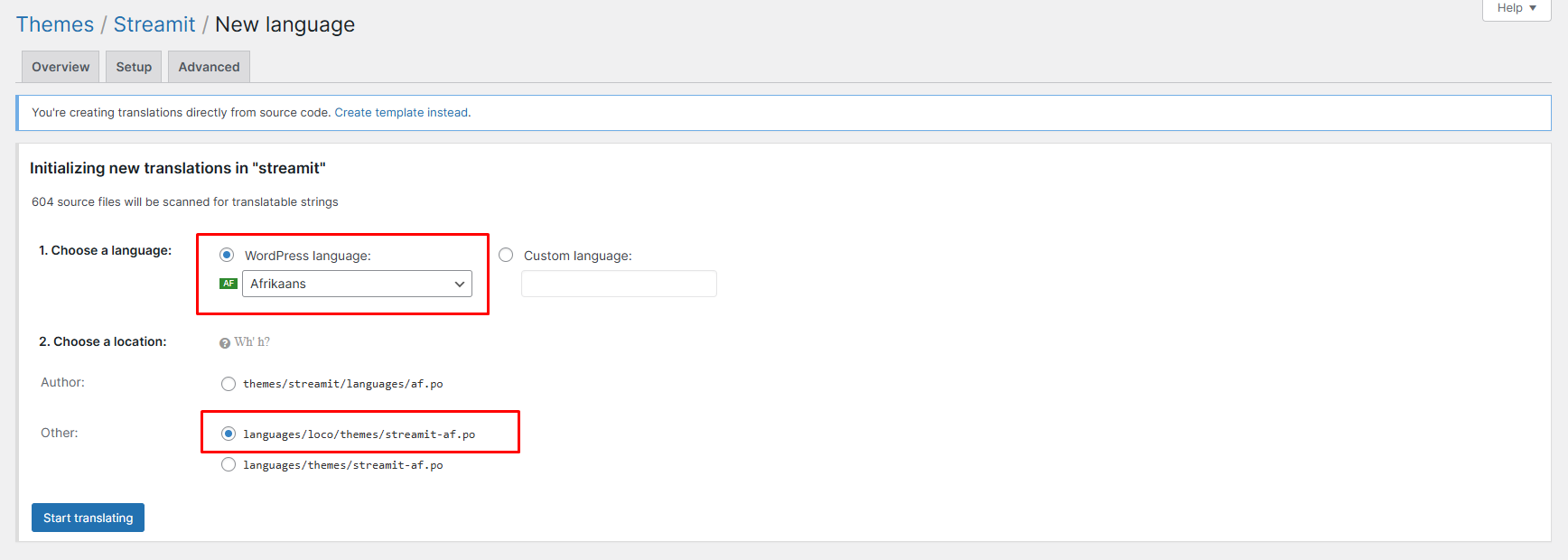Go to Streamit breadcrumb link
Viewport: 1568px width, 560px height.
[x=154, y=24]
